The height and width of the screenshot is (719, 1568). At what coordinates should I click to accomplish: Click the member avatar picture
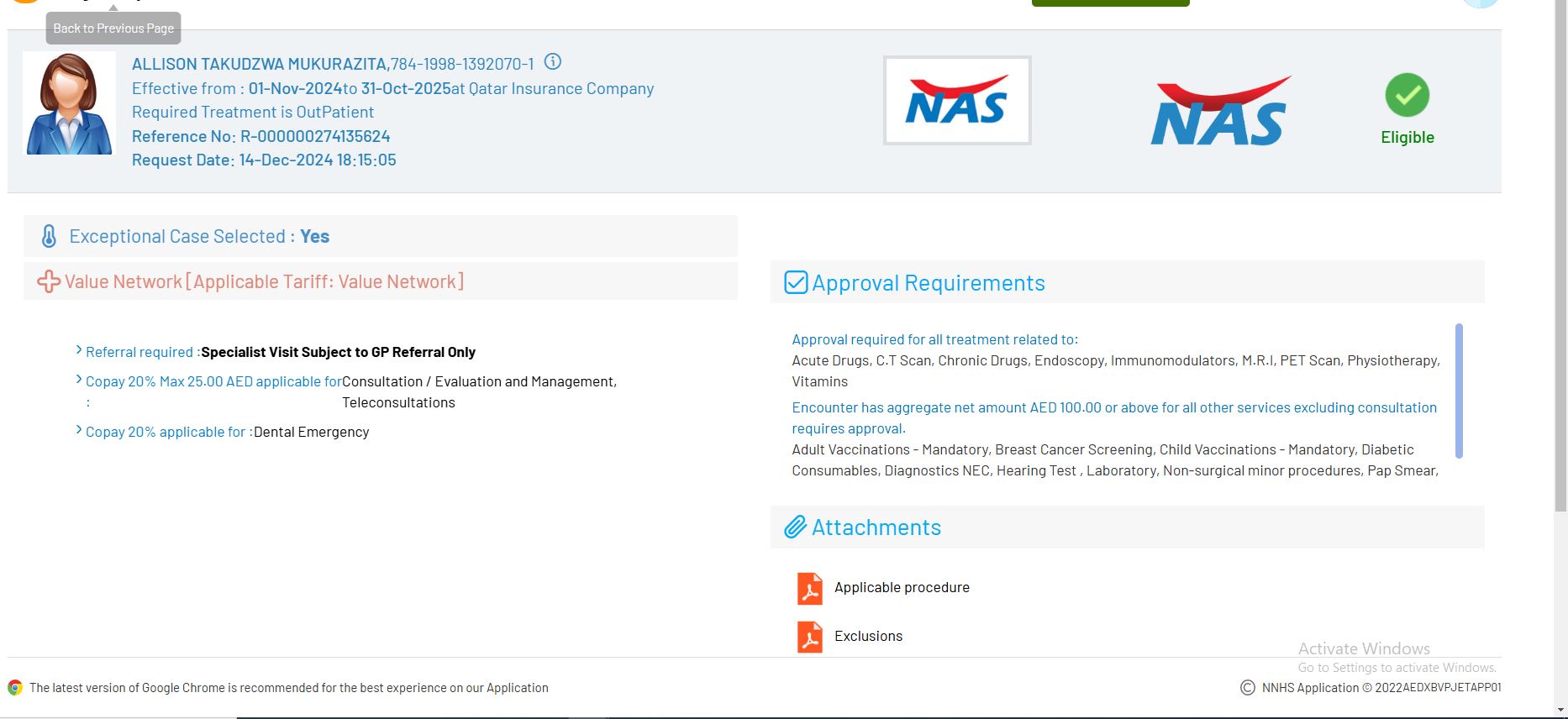click(70, 103)
